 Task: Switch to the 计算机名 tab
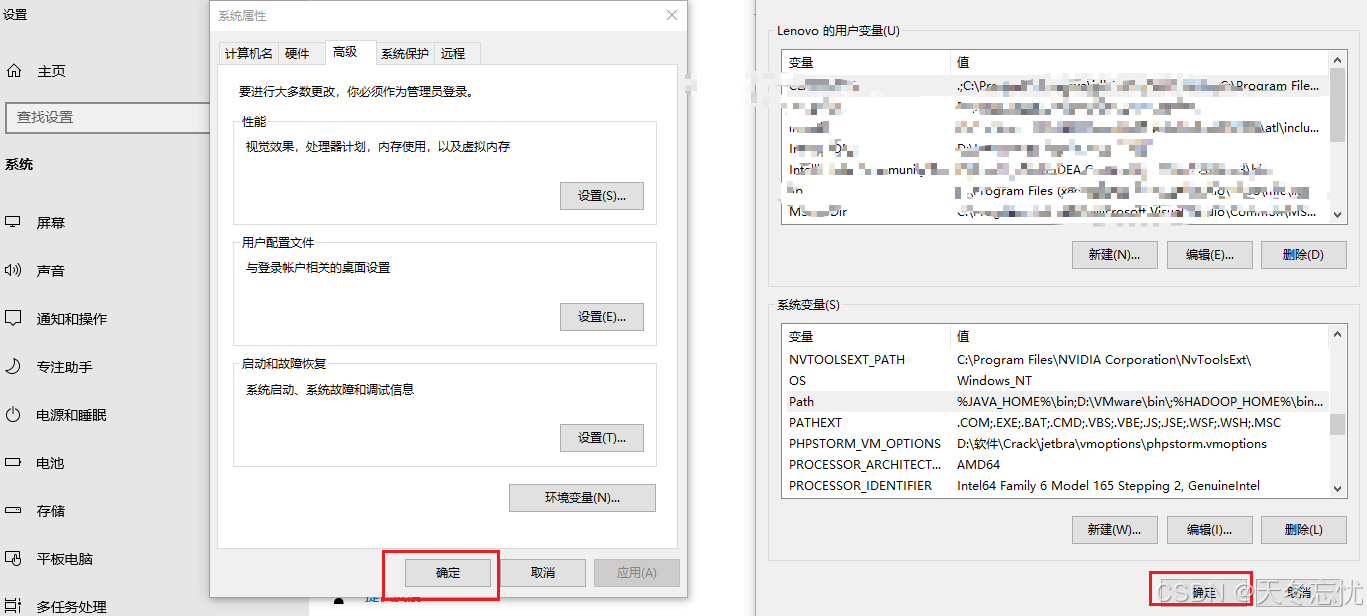coord(247,53)
